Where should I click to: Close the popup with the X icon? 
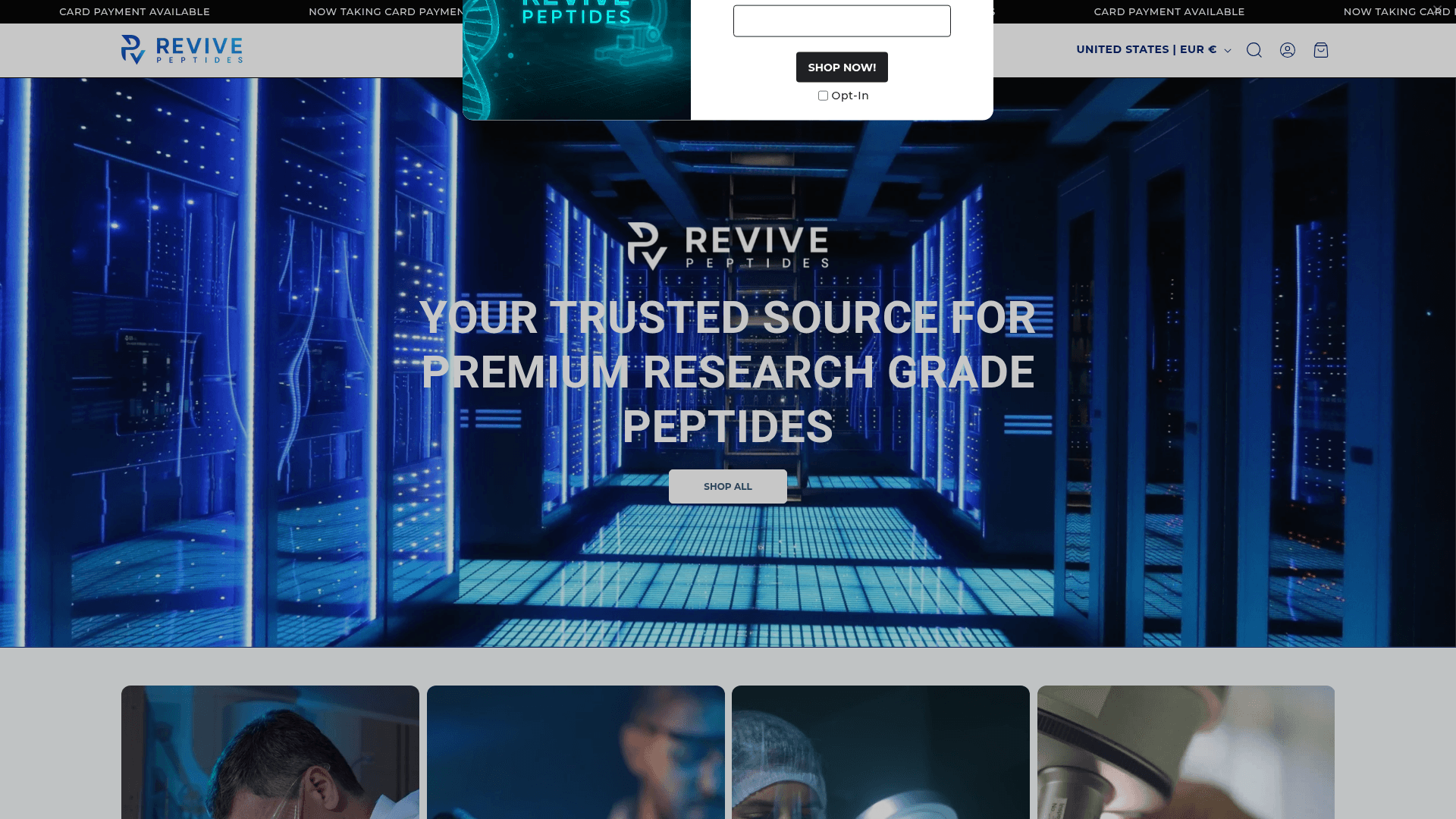click(x=1438, y=9)
